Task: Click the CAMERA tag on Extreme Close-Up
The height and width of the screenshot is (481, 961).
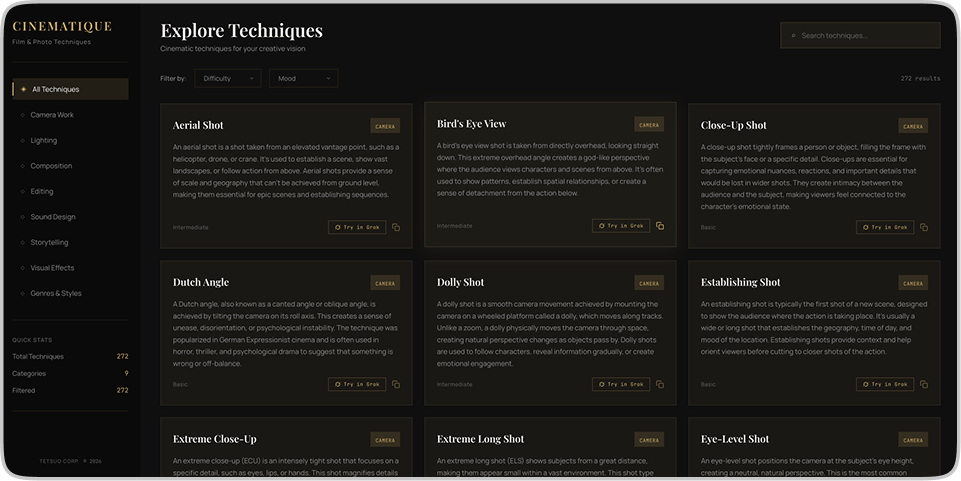Action: point(385,440)
